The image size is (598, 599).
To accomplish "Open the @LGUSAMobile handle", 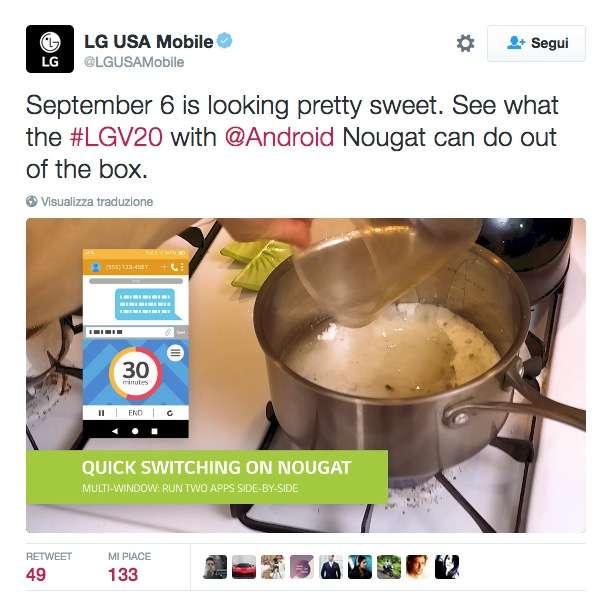I will [134, 62].
